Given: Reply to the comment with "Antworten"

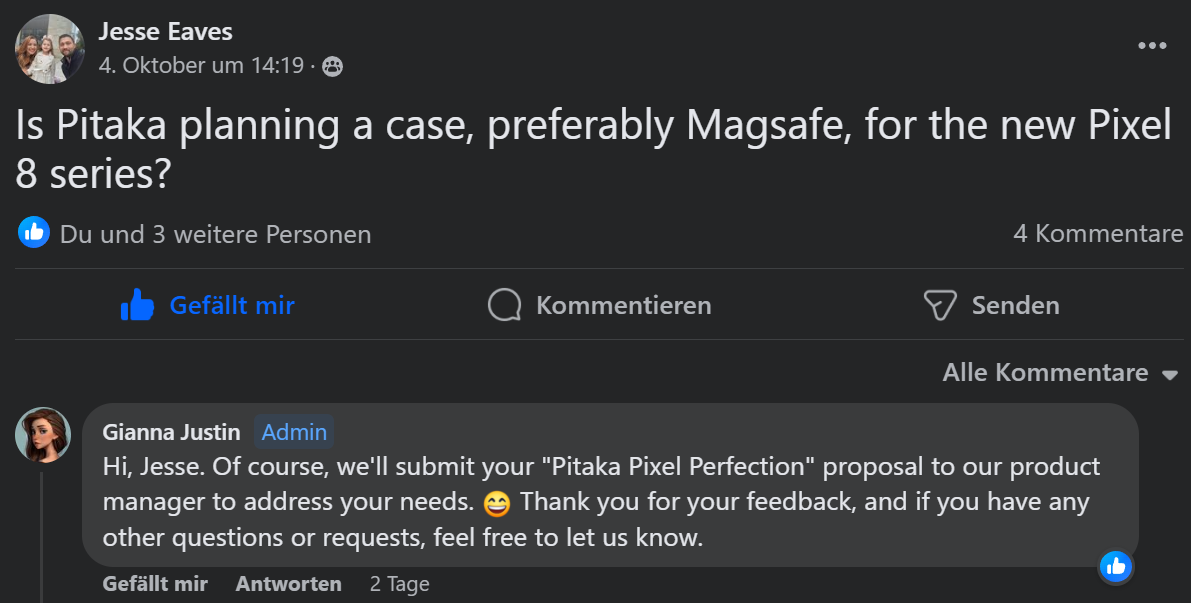Looking at the screenshot, I should coord(288,584).
